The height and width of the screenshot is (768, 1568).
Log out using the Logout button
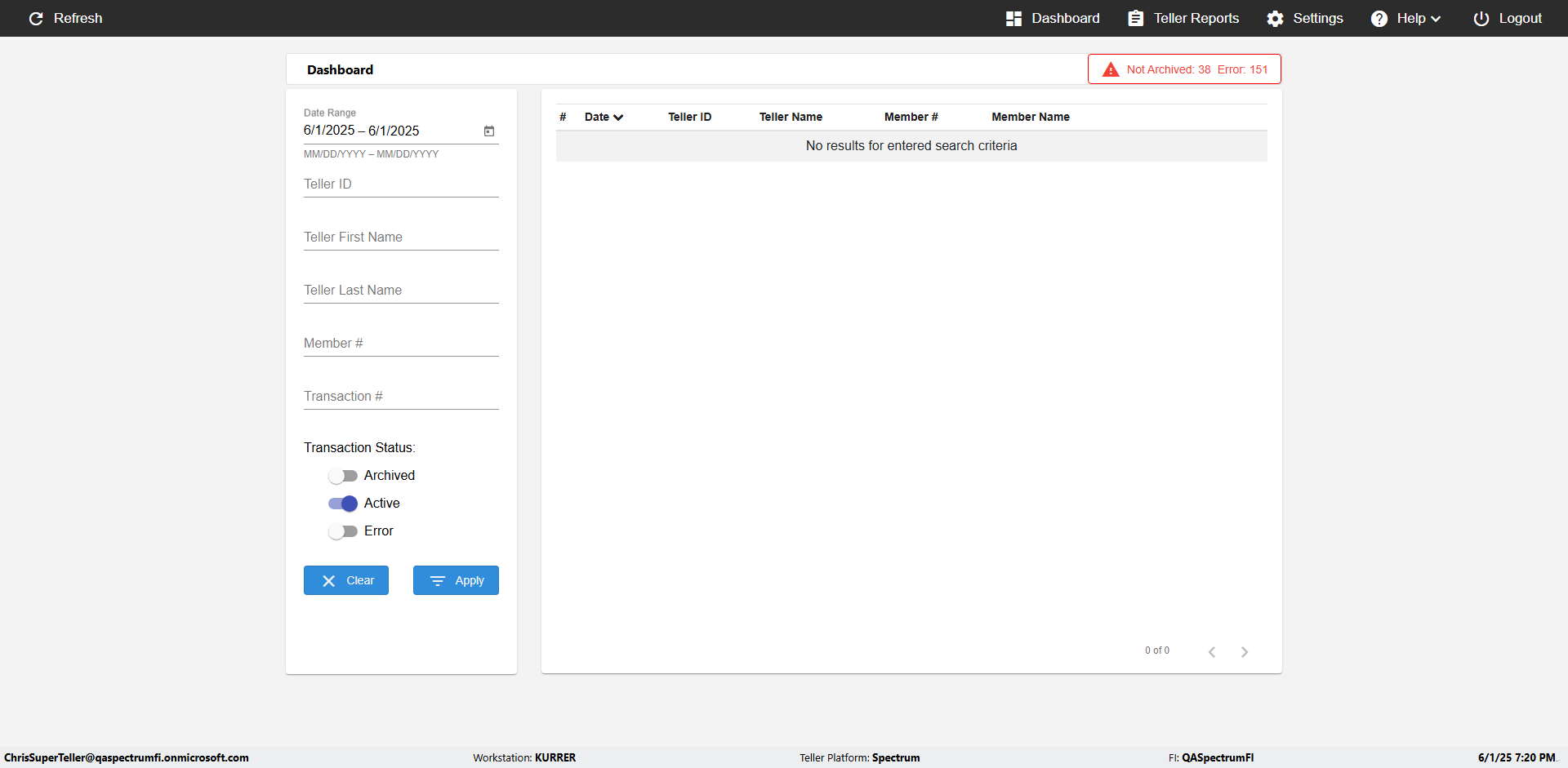pyautogui.click(x=1508, y=18)
